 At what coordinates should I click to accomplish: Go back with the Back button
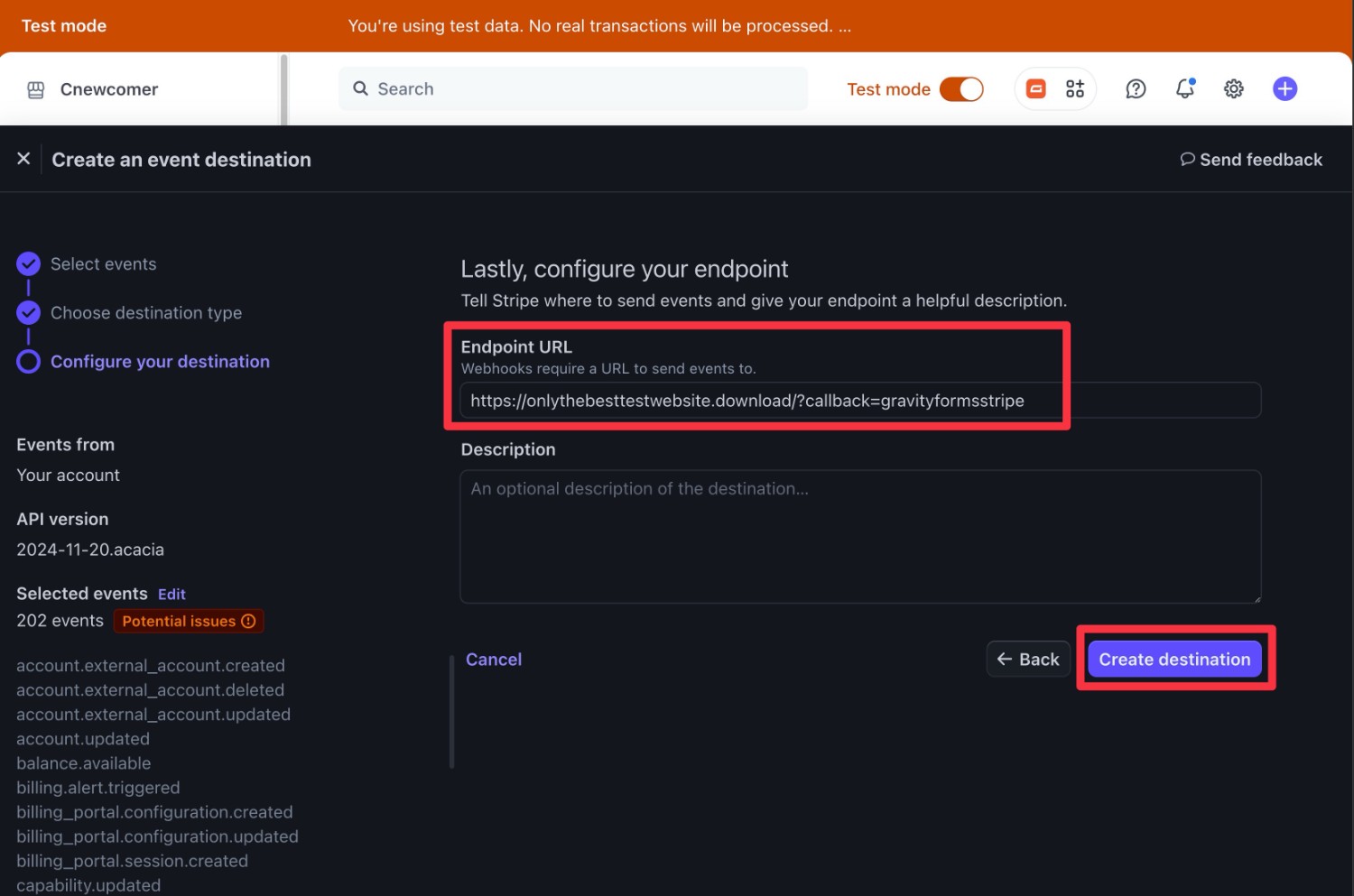coord(1028,659)
